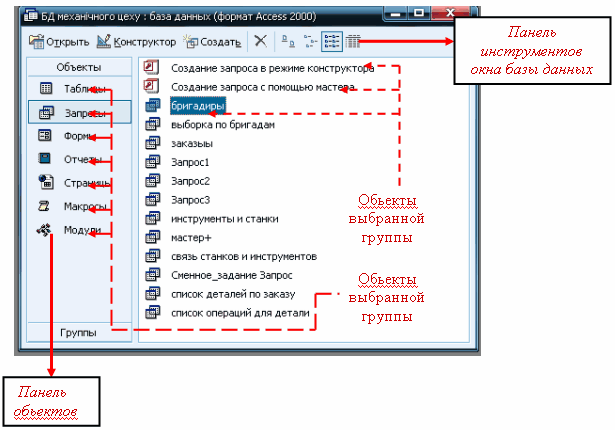
Task: Open the Страницы objects group
Action: click(78, 183)
